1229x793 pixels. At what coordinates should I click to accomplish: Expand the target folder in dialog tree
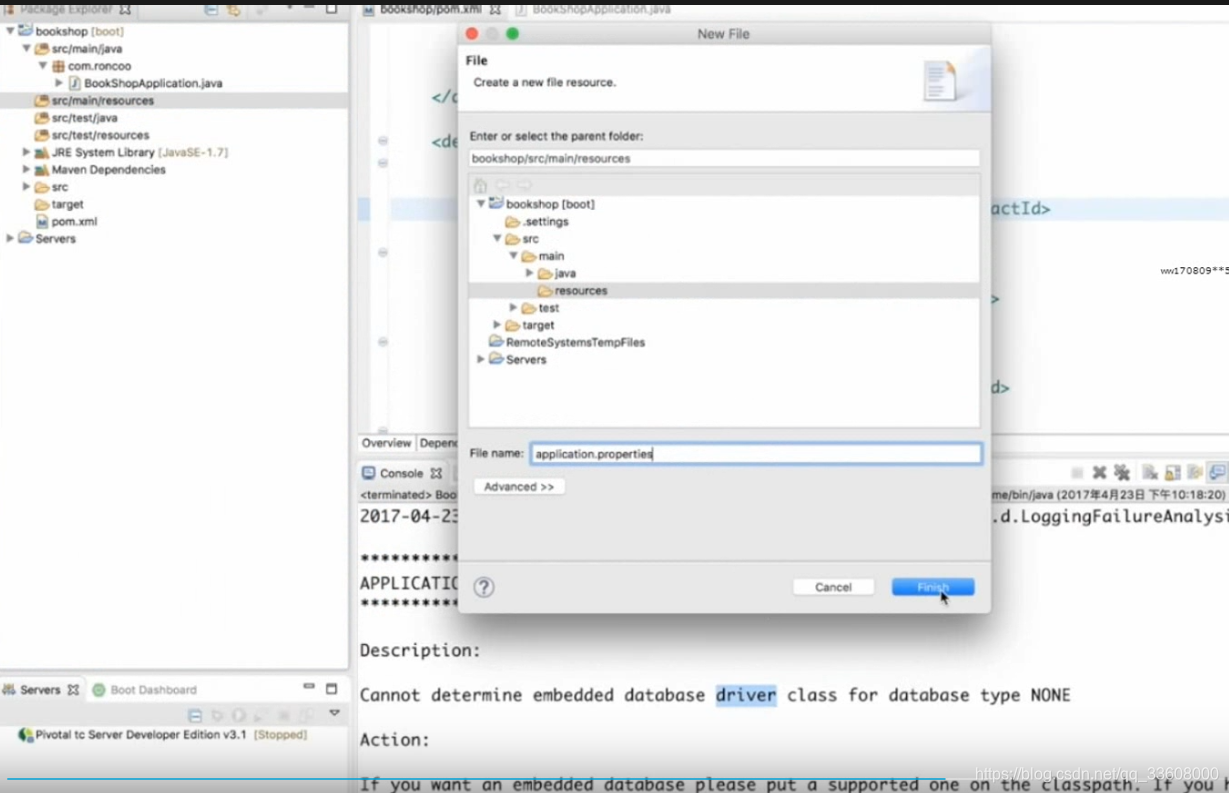tap(497, 325)
